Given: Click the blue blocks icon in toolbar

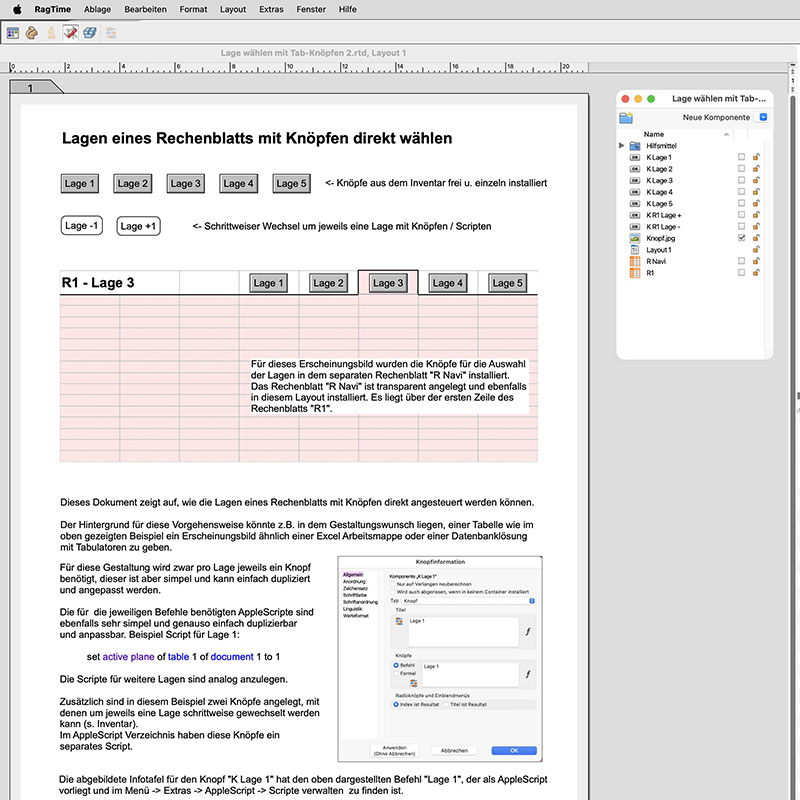Looking at the screenshot, I should pyautogui.click(x=90, y=33).
